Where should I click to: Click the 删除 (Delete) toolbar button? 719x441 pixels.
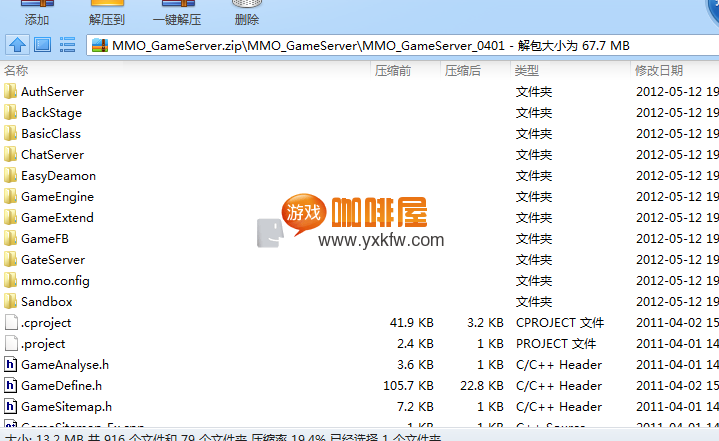tap(246, 14)
